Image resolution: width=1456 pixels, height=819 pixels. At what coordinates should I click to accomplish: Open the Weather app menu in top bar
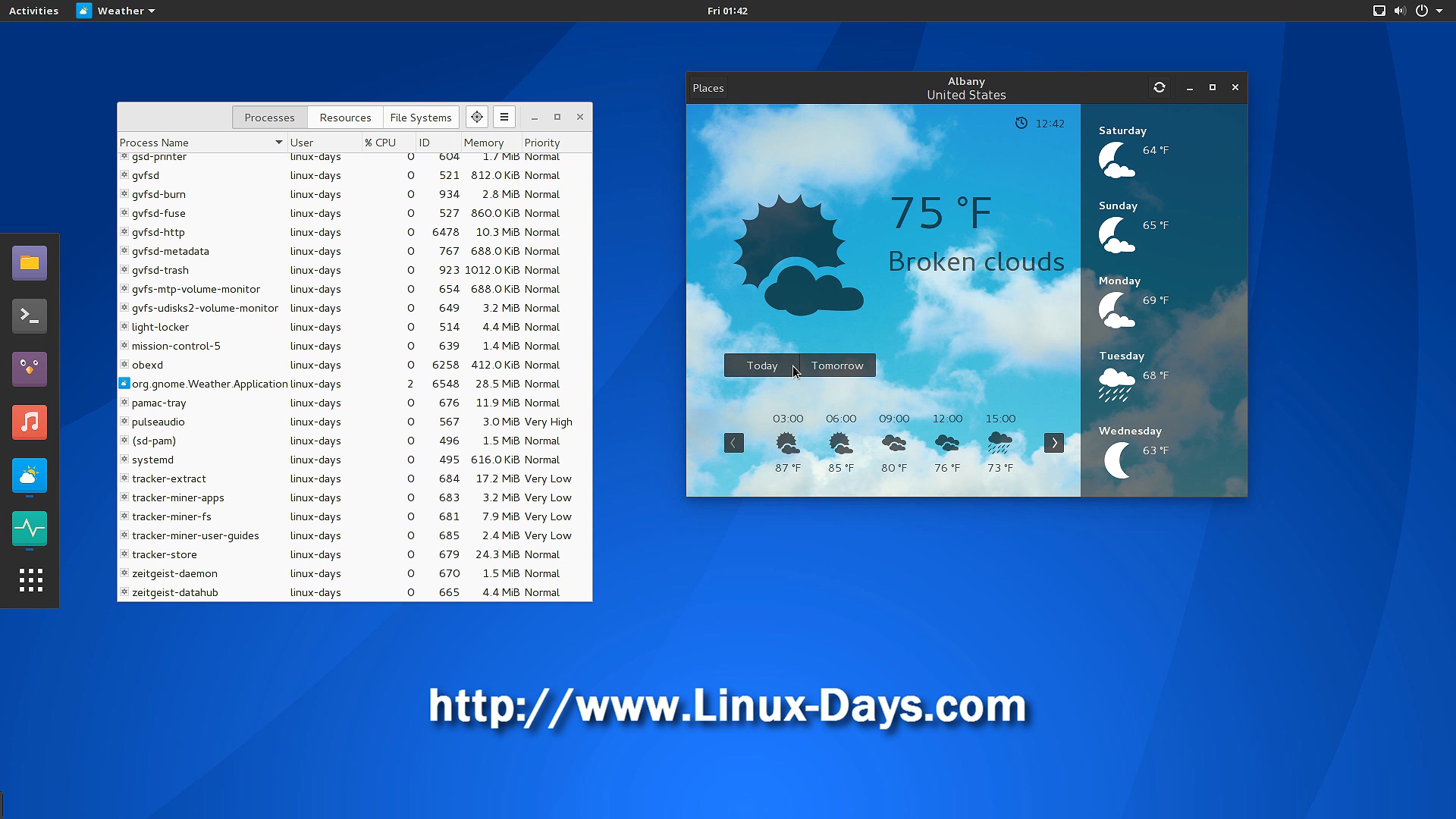116,11
